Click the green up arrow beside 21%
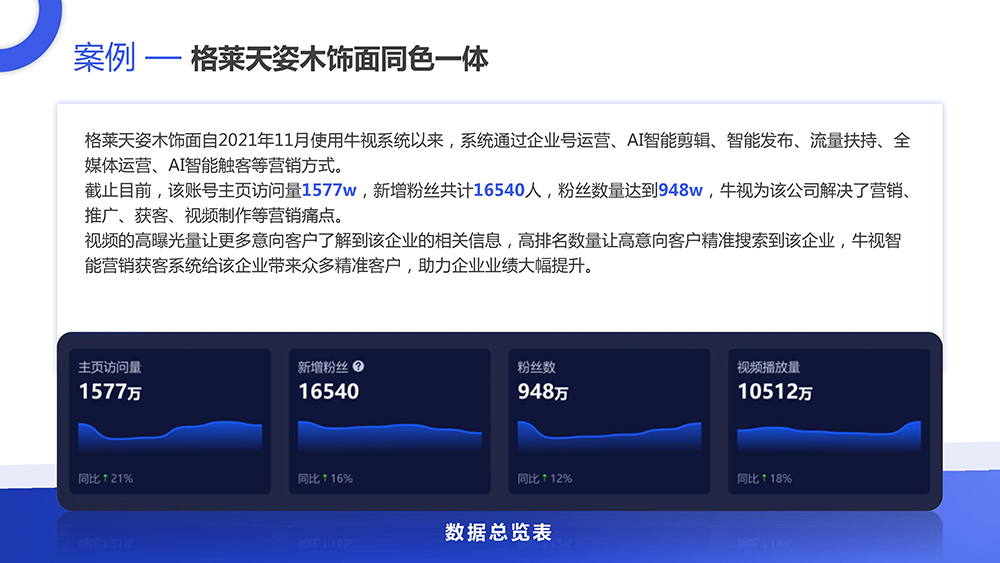 click(106, 478)
